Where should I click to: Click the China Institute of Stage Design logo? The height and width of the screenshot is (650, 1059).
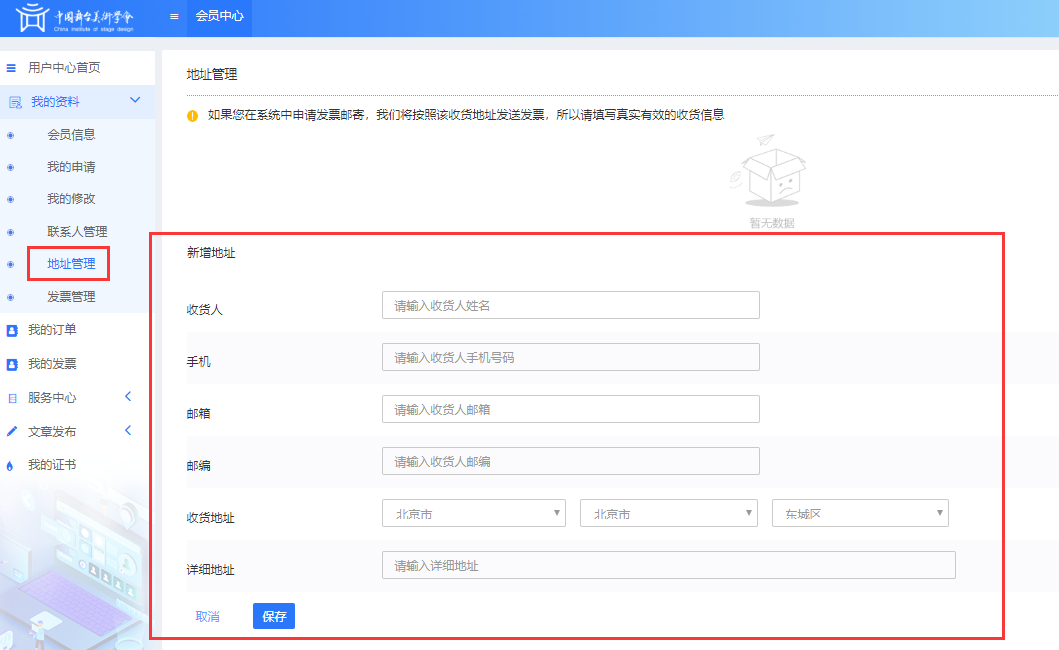click(75, 18)
